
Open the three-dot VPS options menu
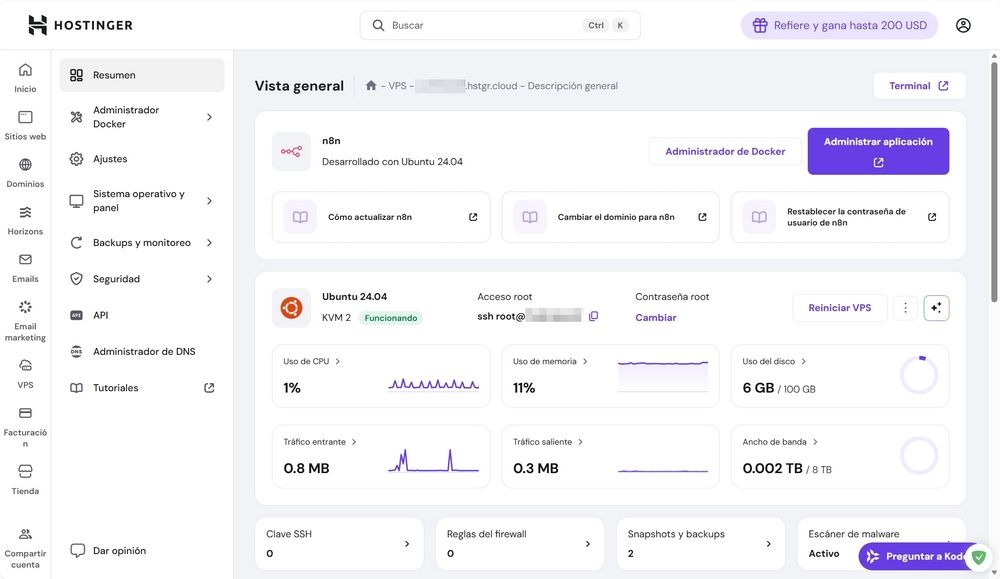coord(905,308)
